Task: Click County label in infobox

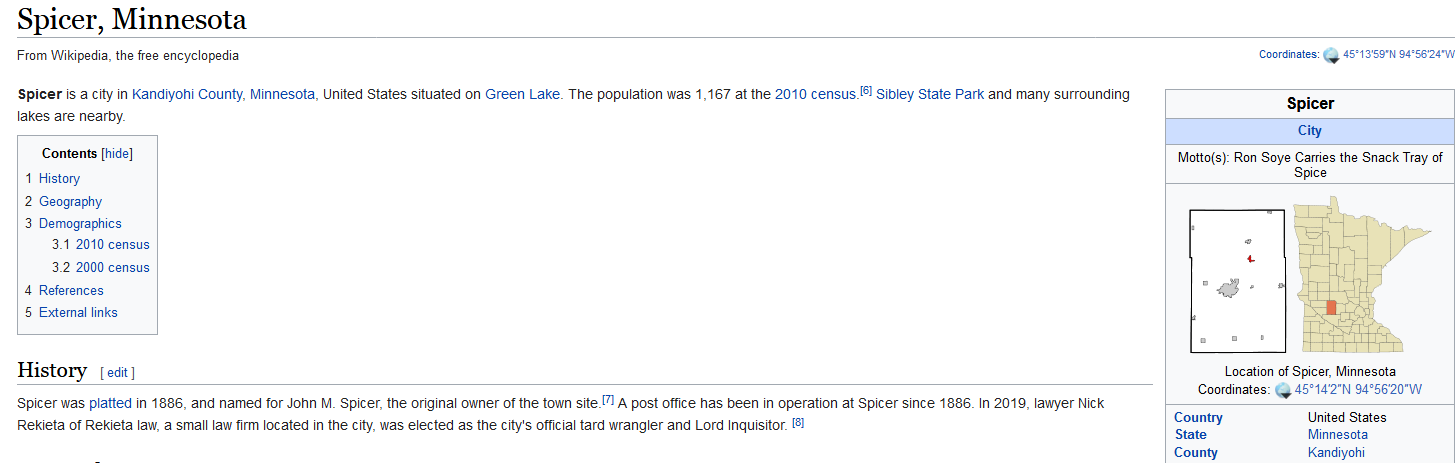Action: tap(1196, 452)
